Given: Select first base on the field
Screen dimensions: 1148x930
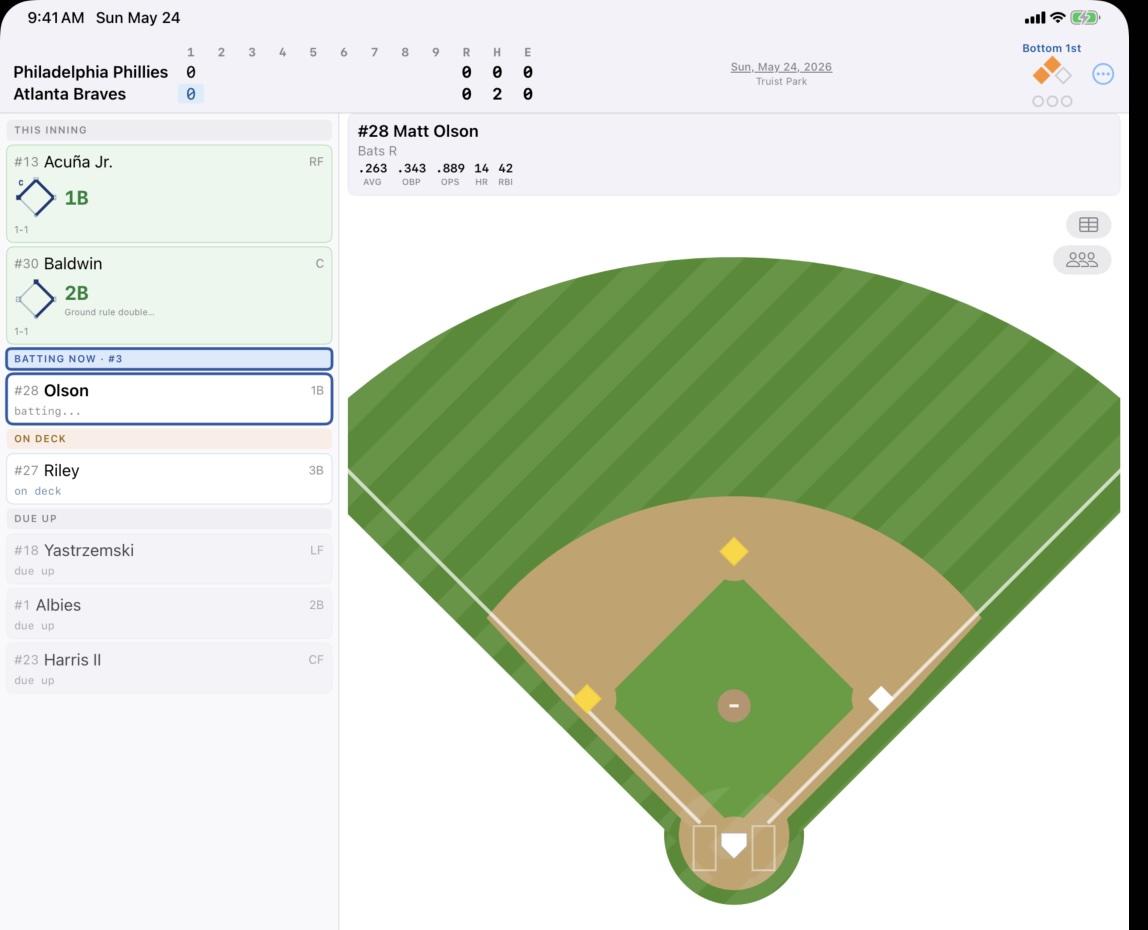Looking at the screenshot, I should (x=881, y=698).
